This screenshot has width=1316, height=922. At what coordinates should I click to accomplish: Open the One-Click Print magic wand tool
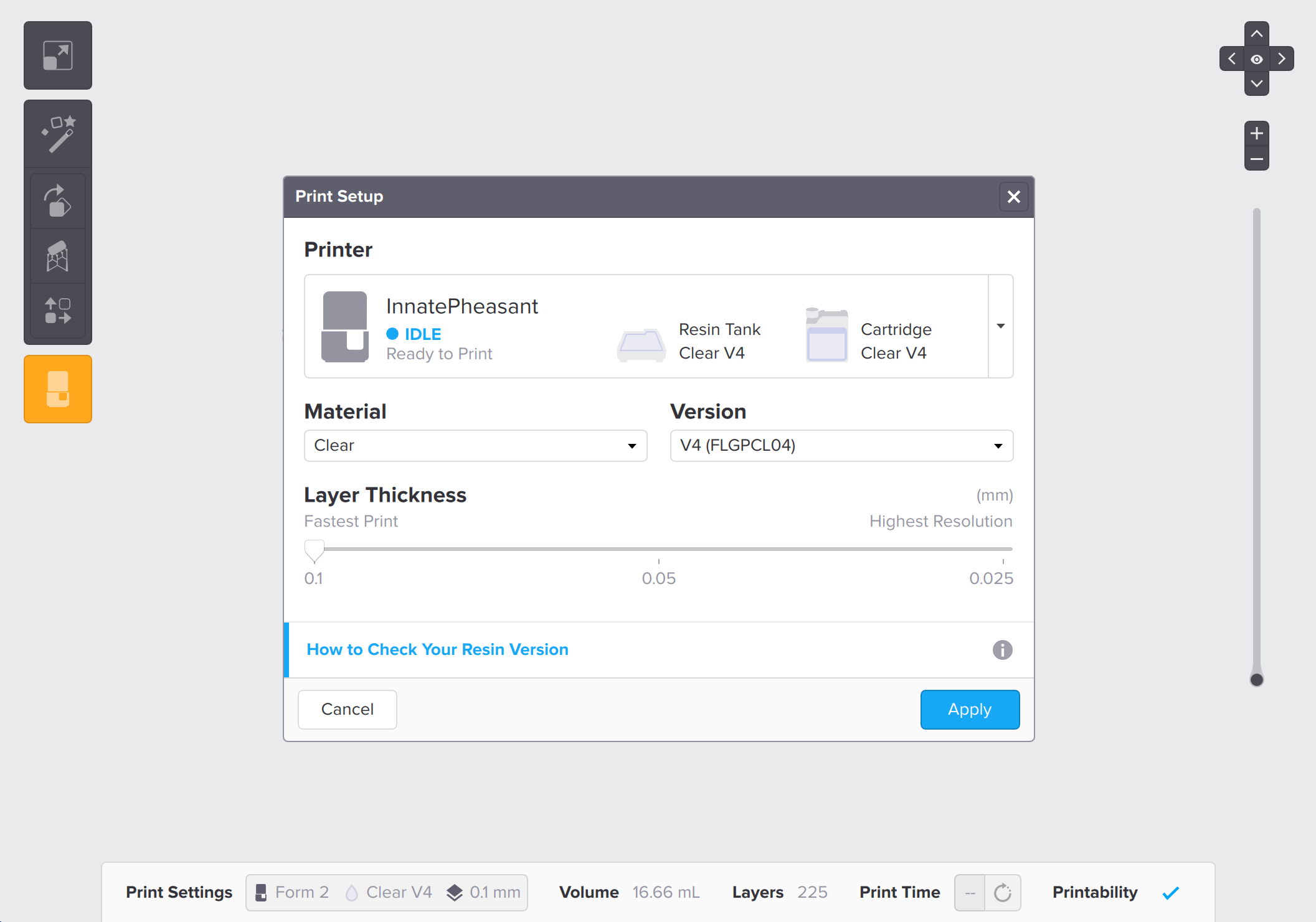[58, 134]
